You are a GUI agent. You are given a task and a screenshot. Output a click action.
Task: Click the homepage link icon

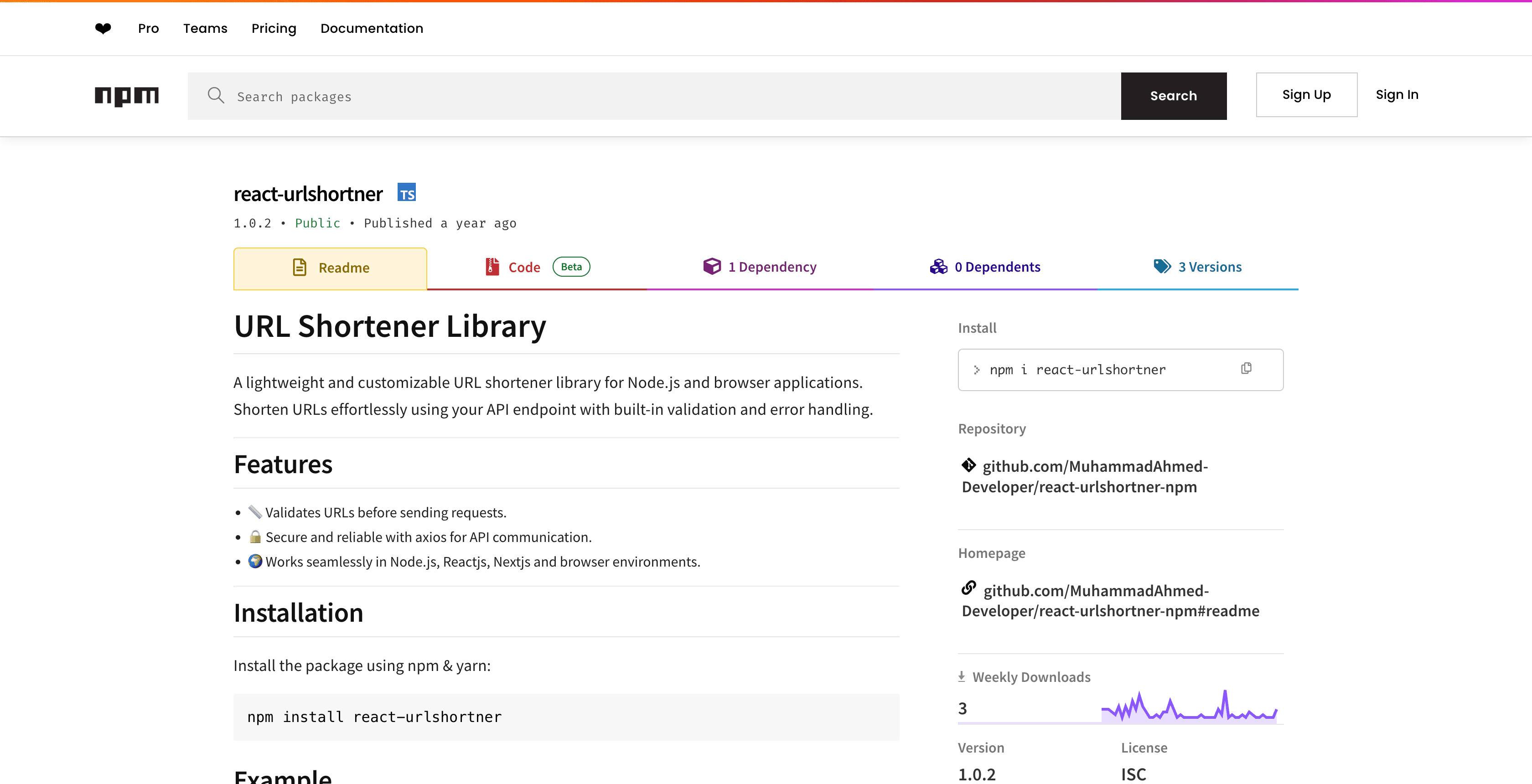pyautogui.click(x=969, y=589)
